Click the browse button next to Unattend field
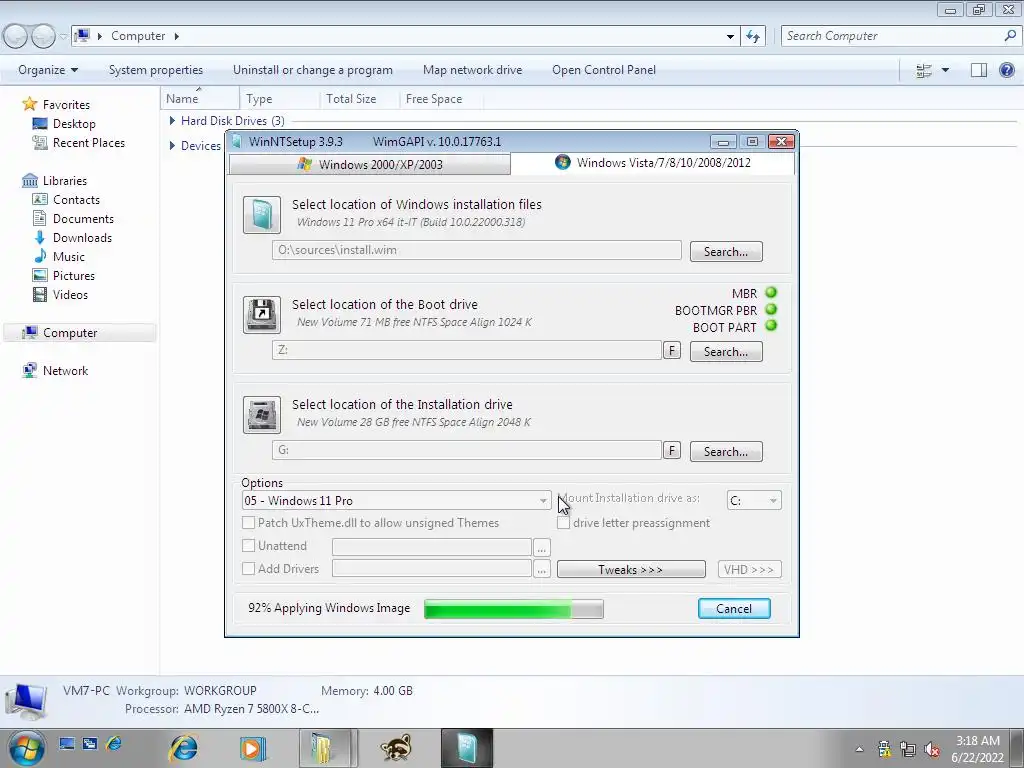Image resolution: width=1024 pixels, height=768 pixels. coord(541,547)
